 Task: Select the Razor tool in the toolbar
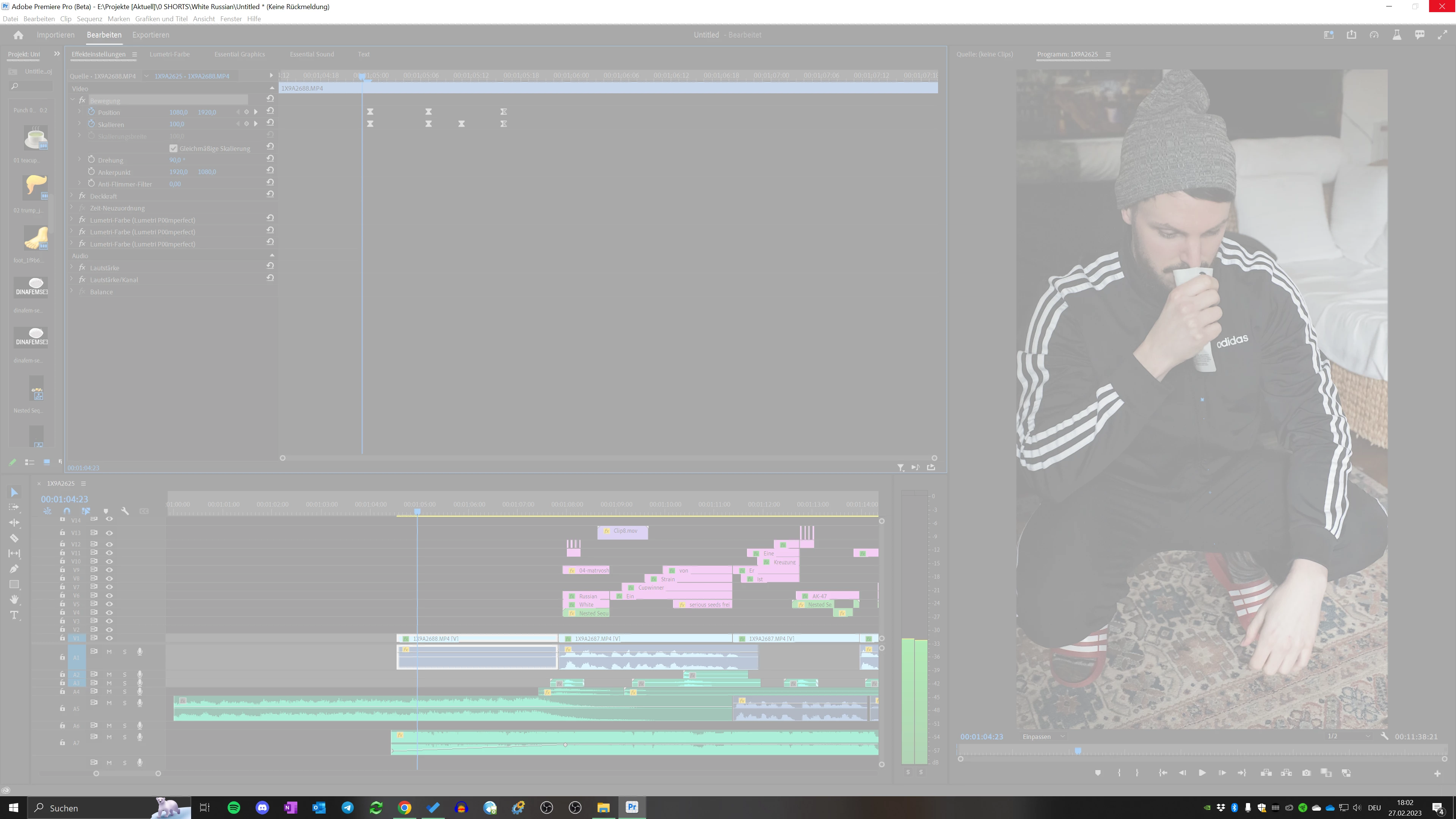(x=14, y=538)
